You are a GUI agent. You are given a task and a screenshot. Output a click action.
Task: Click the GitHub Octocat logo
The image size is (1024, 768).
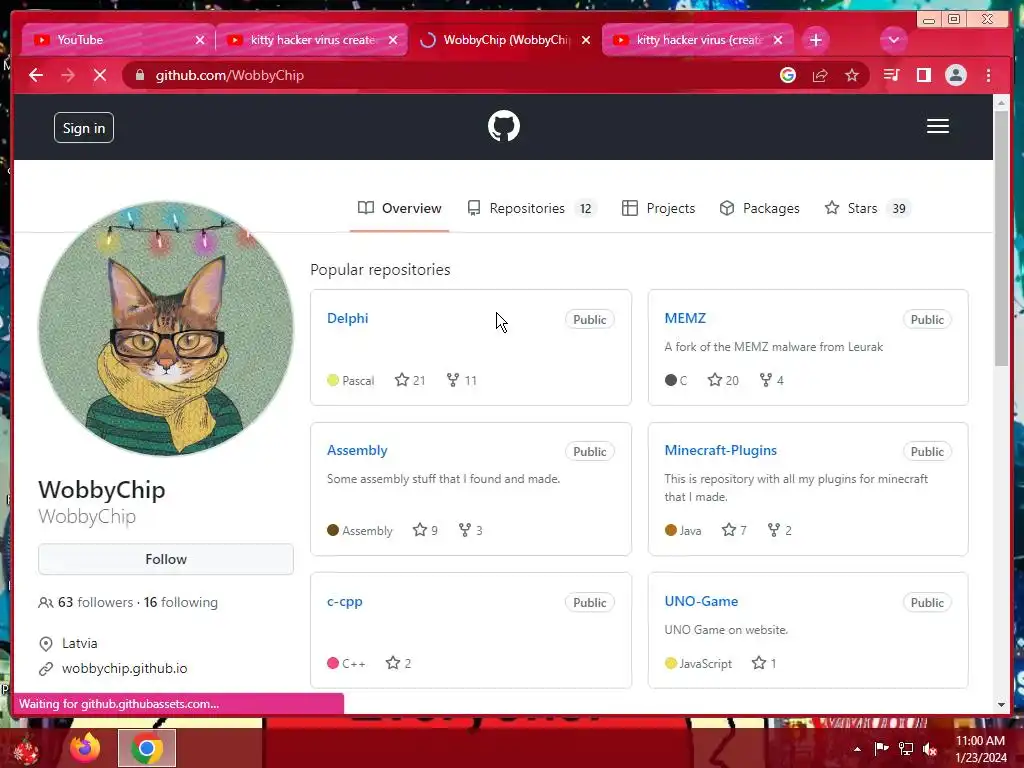504,126
